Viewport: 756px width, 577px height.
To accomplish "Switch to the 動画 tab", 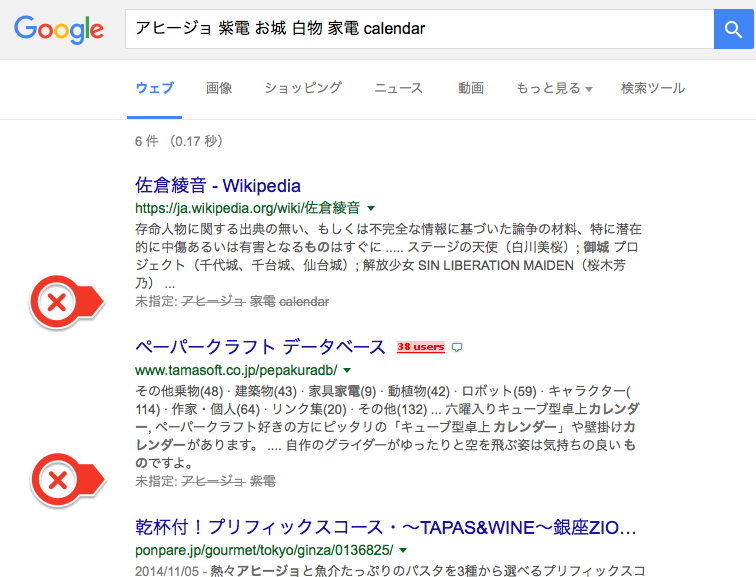I will 471,88.
